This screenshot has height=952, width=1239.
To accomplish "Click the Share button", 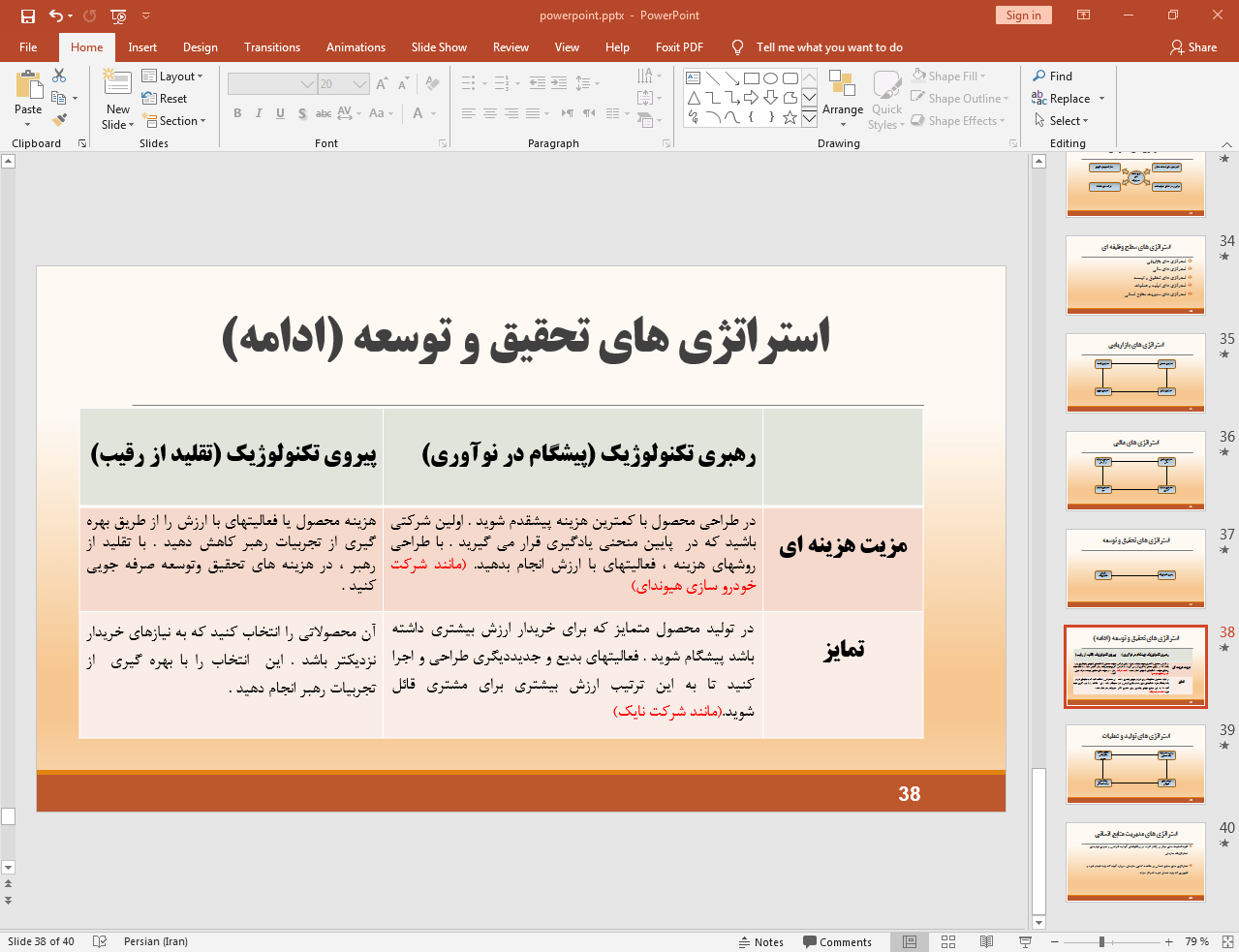I will [1193, 46].
